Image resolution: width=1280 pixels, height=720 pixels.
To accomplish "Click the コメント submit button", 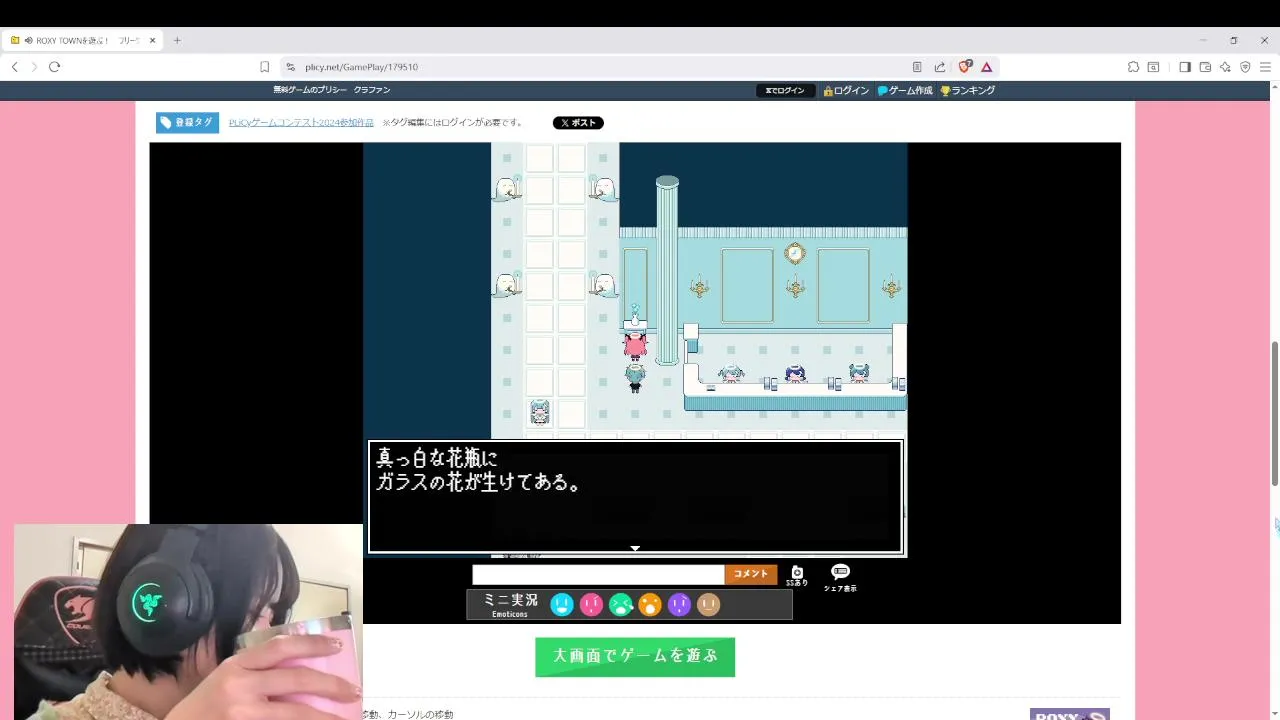I will (751, 574).
